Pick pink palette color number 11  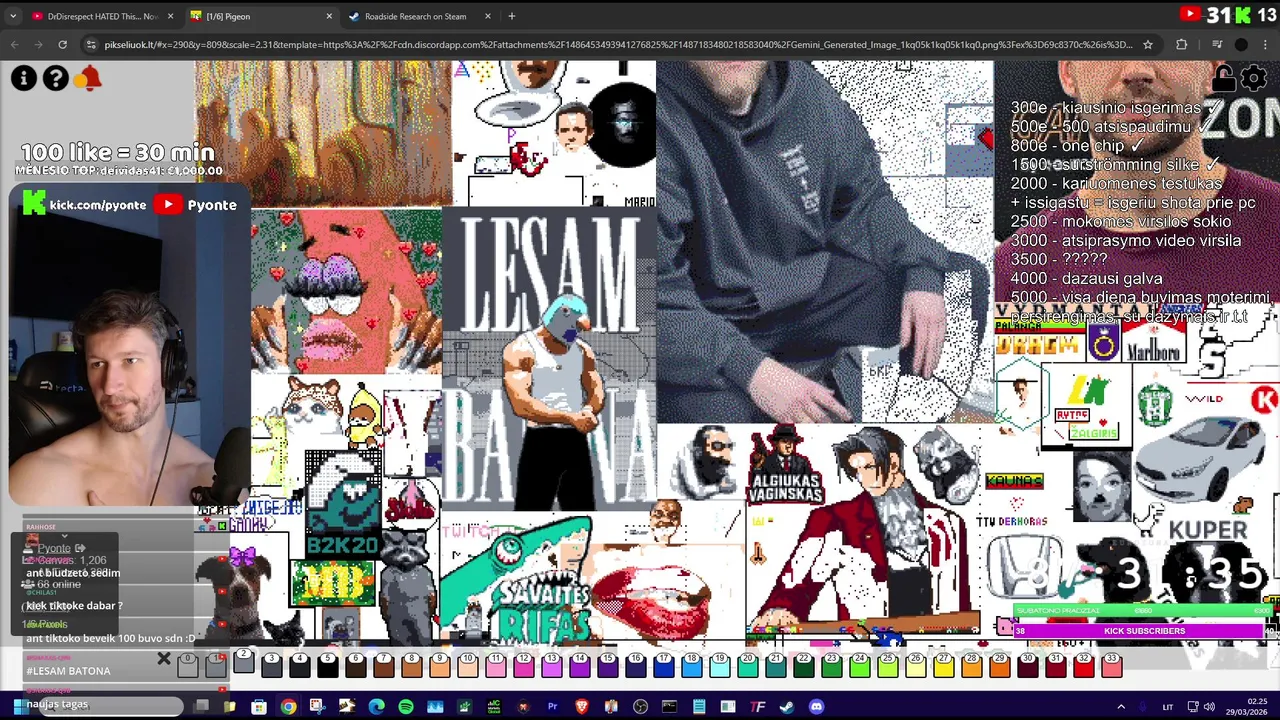tap(495, 665)
